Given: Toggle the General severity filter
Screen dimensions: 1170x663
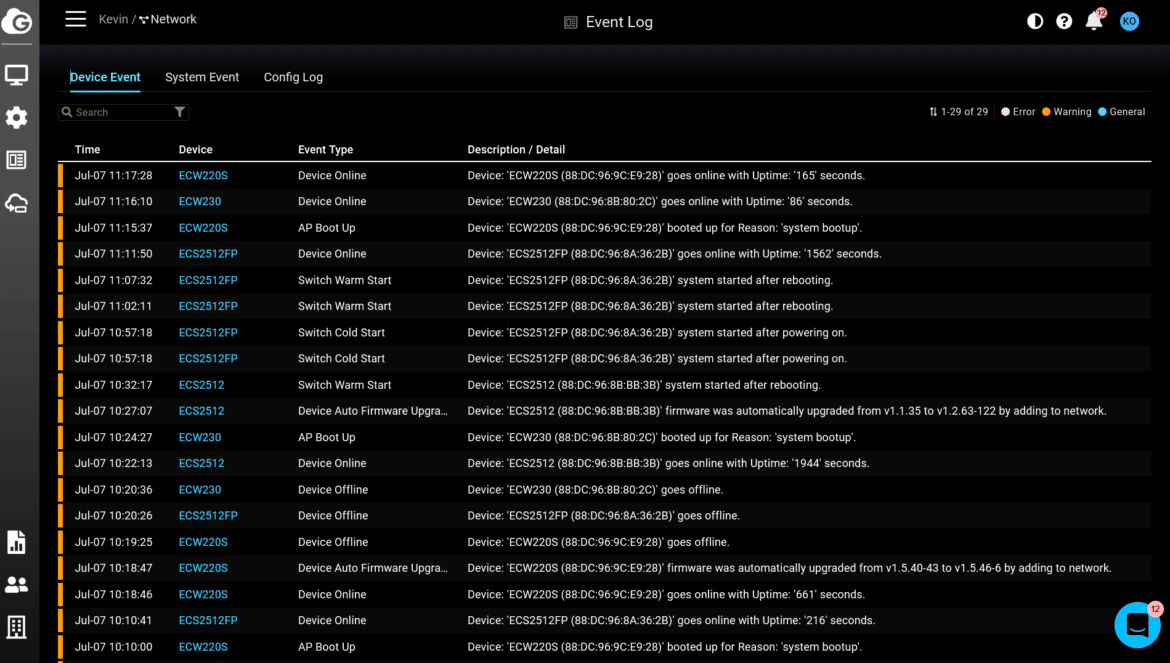Looking at the screenshot, I should point(1121,112).
